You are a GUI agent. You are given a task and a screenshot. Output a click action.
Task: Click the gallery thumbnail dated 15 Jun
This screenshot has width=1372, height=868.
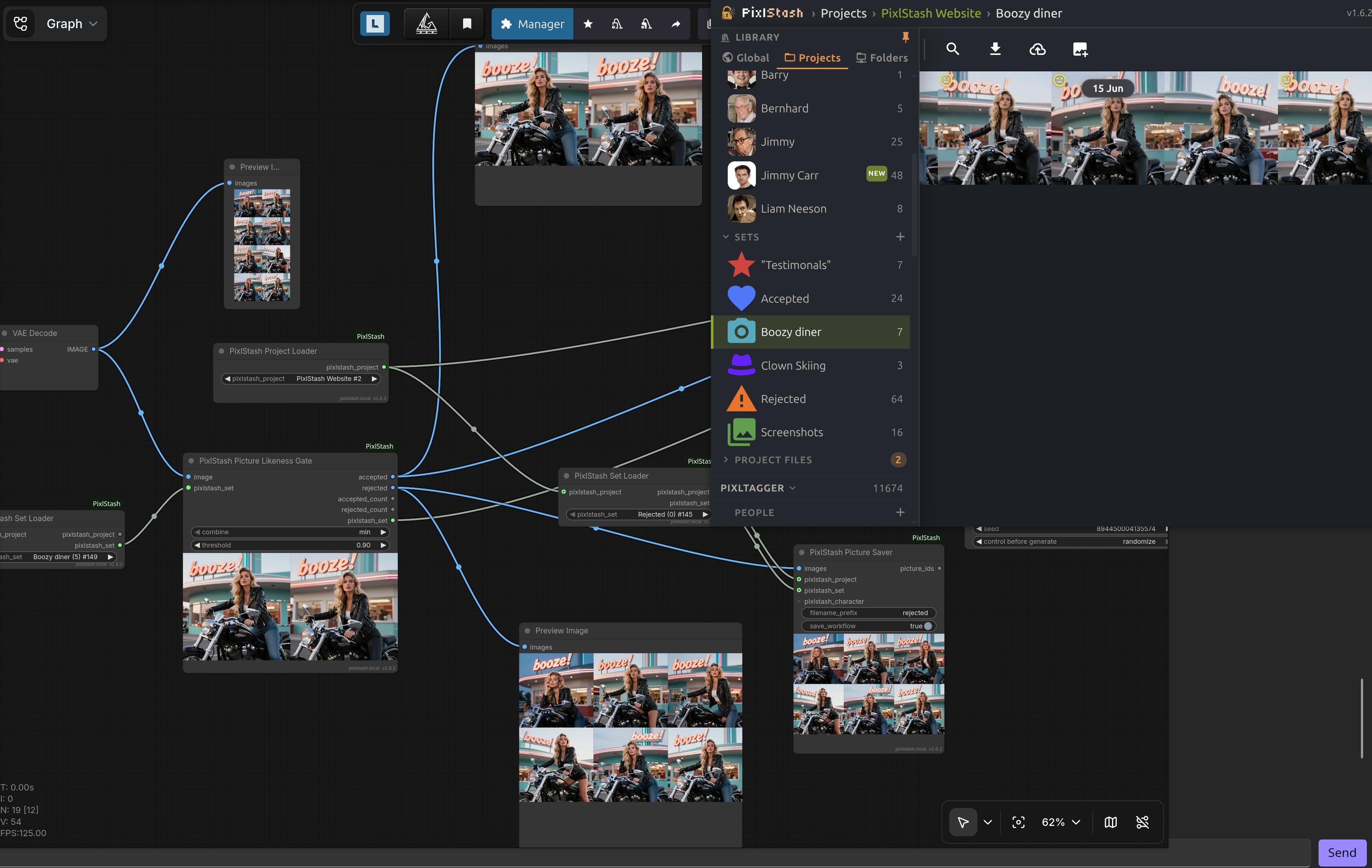(x=1108, y=128)
